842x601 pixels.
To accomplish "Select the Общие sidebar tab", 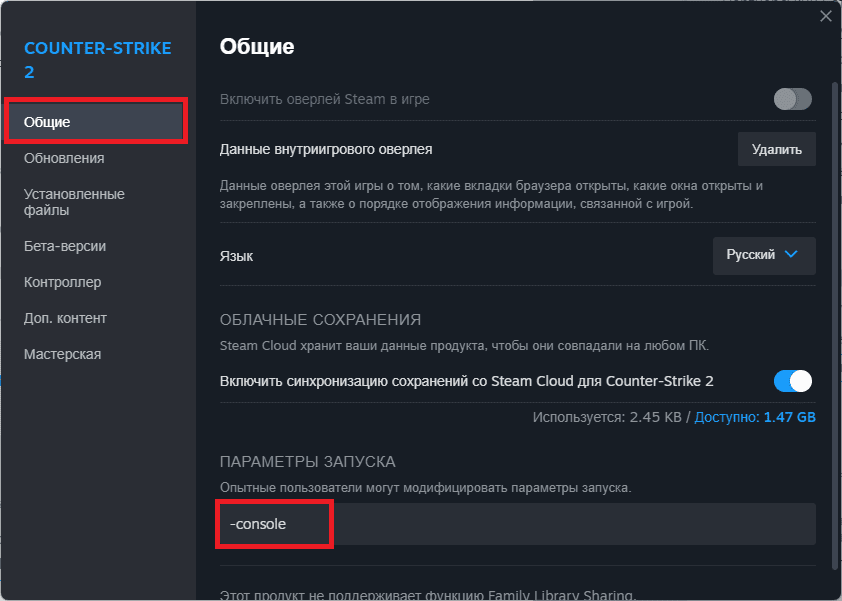I will click(96, 122).
